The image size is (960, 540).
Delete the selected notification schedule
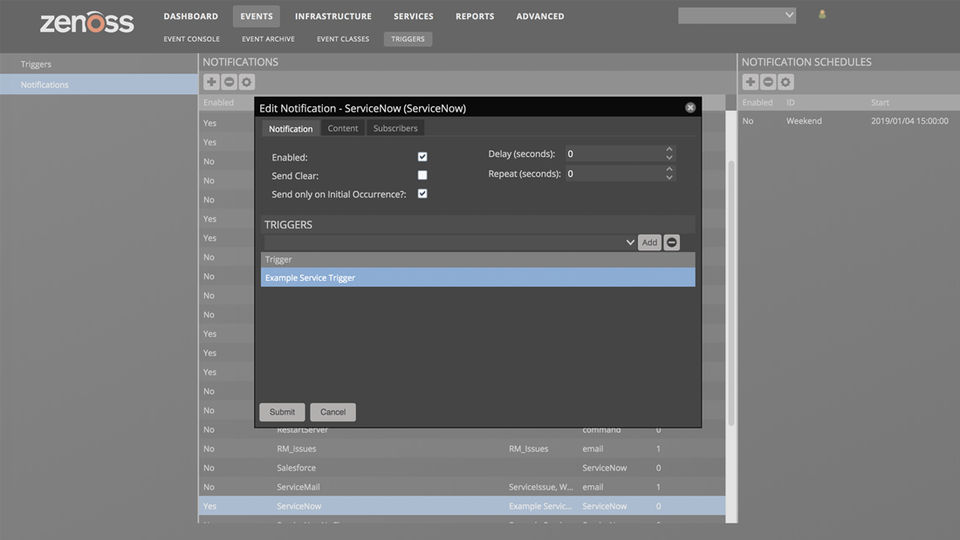click(768, 82)
